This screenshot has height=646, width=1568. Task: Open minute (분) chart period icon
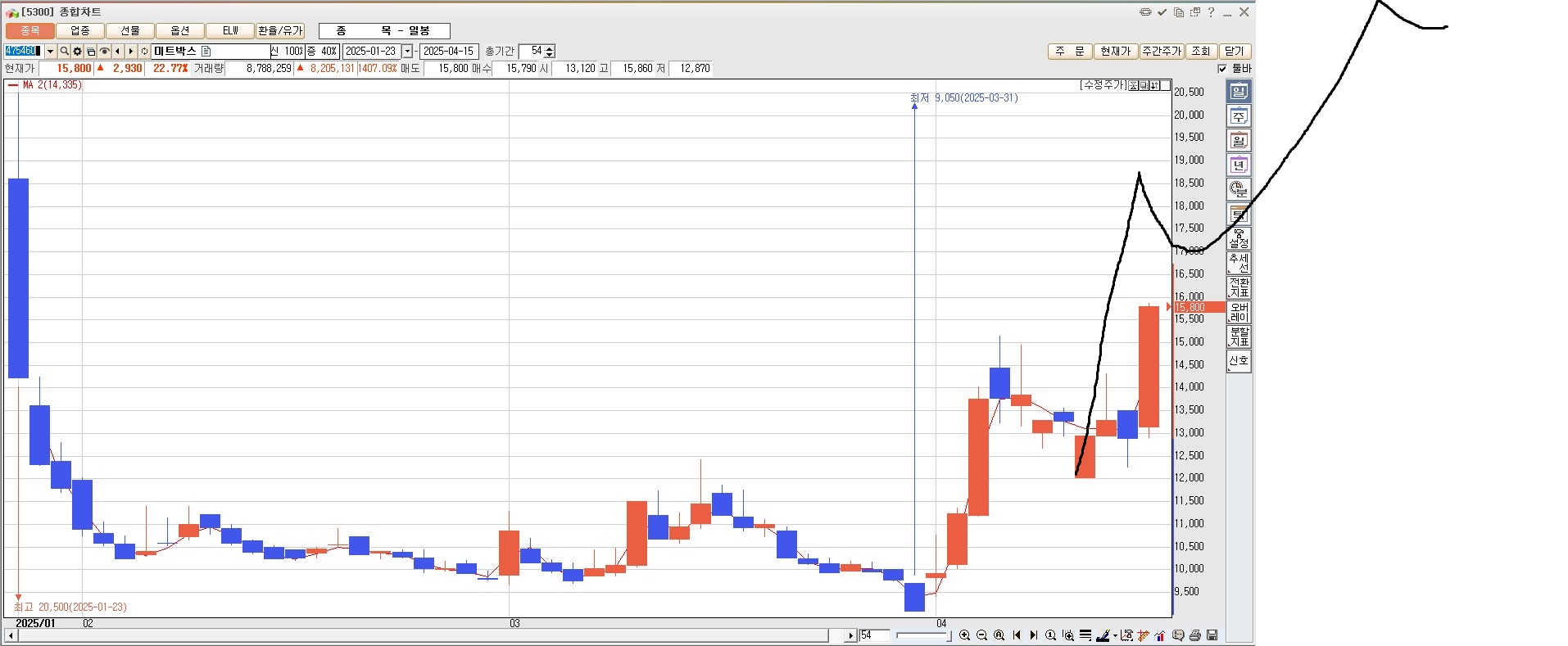pos(1238,189)
